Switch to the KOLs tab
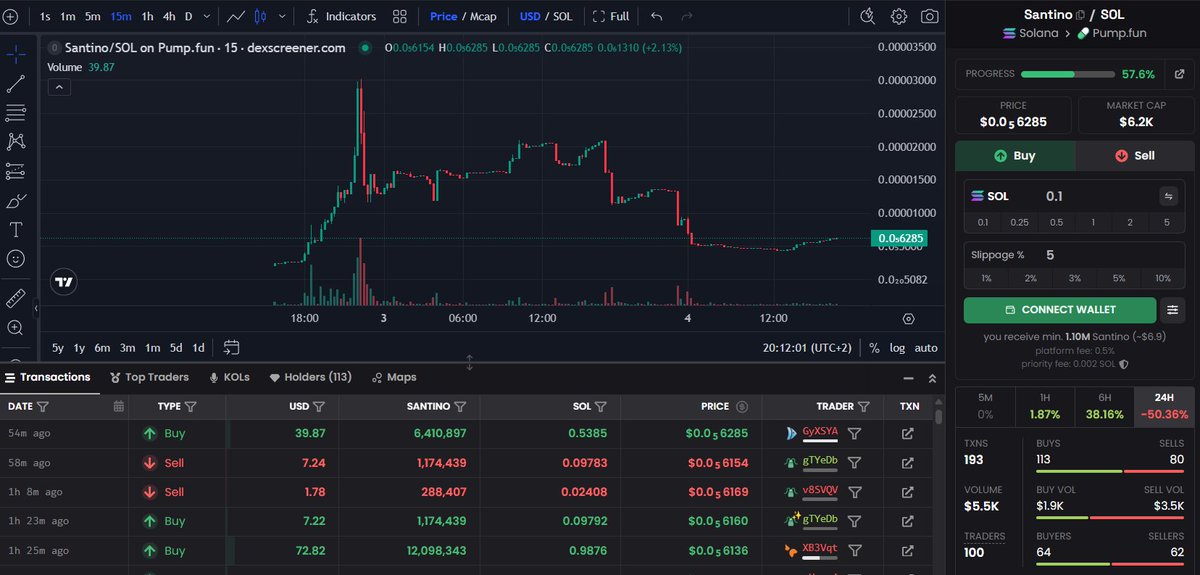Image resolution: width=1200 pixels, height=575 pixels. tap(229, 377)
